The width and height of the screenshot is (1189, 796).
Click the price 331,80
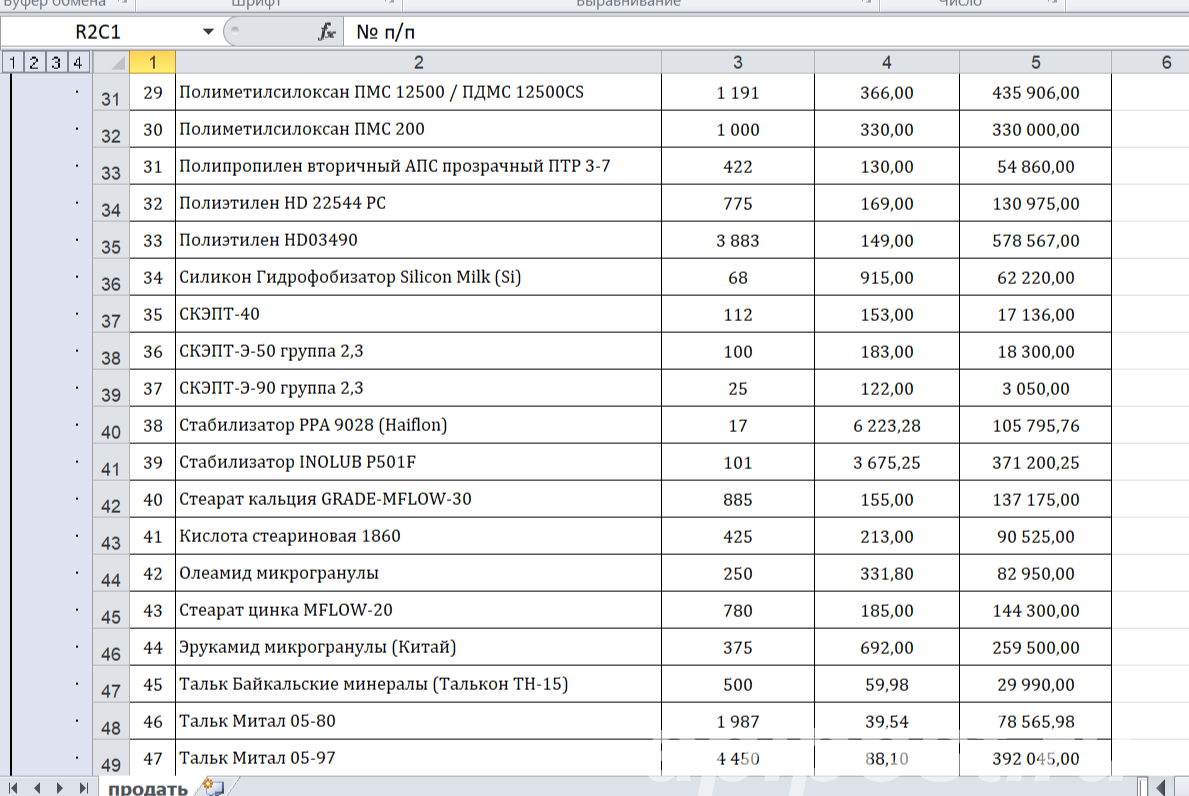coord(886,573)
